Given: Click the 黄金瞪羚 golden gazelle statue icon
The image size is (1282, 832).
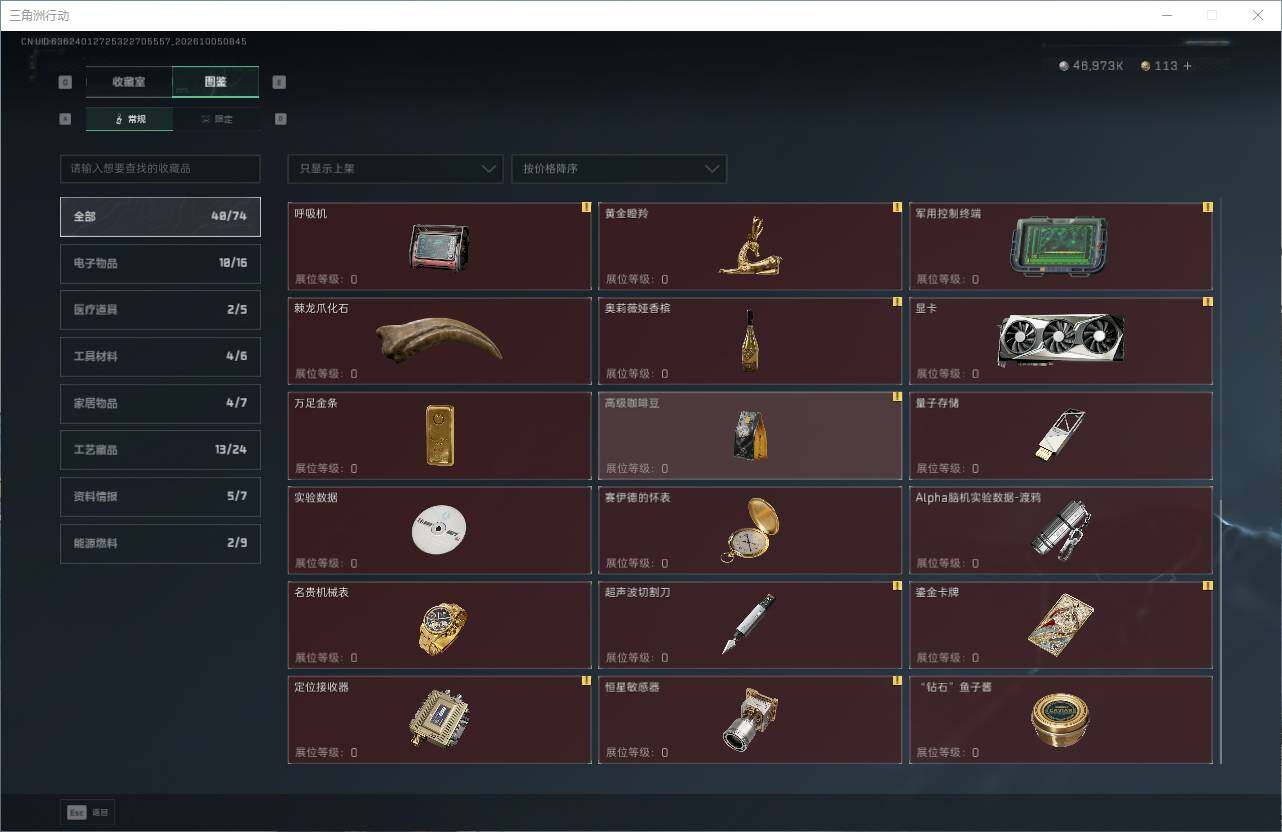Looking at the screenshot, I should pos(750,246).
